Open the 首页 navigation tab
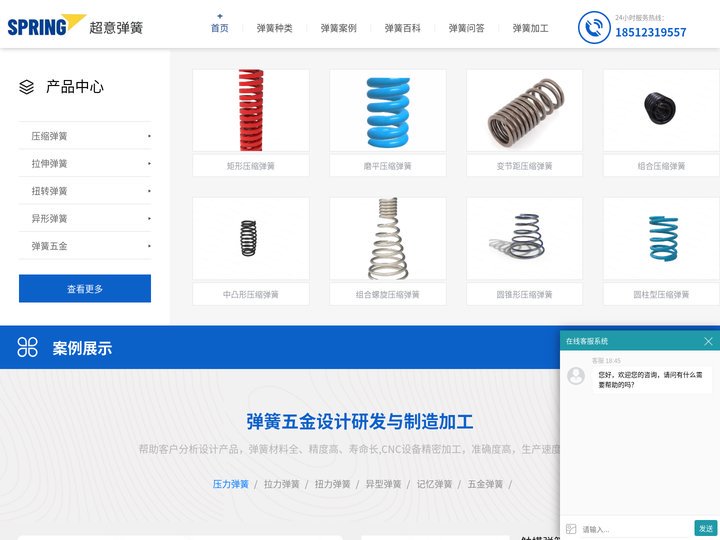This screenshot has width=720, height=540. [x=219, y=28]
